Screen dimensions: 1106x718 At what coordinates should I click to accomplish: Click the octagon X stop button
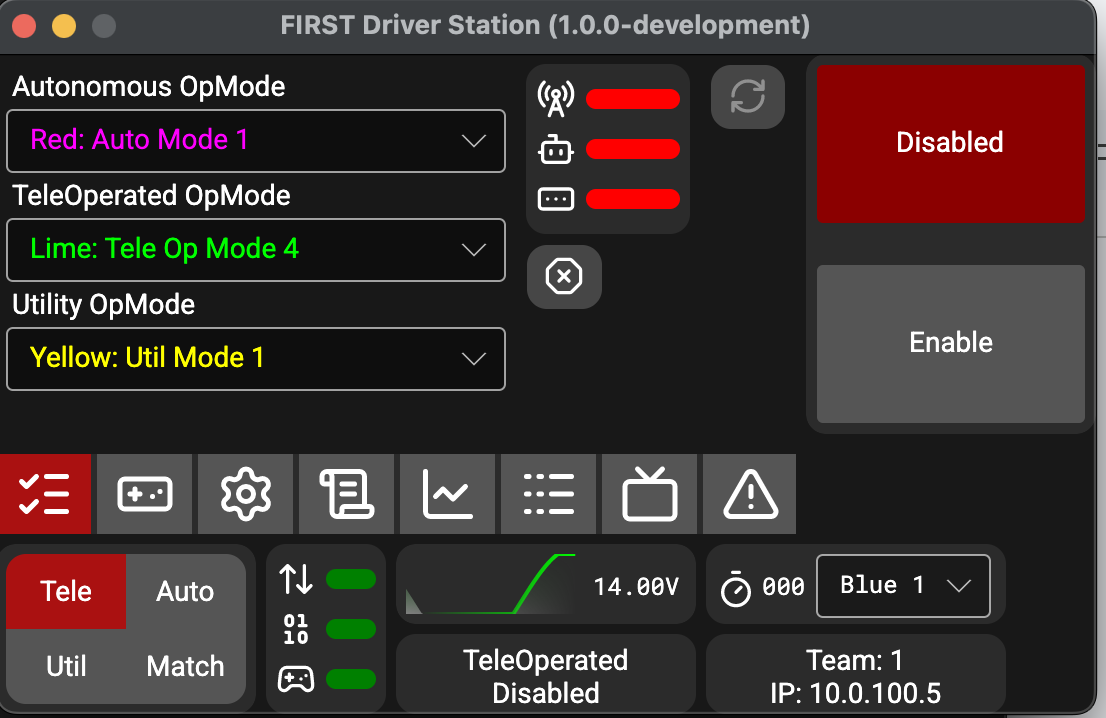coord(564,276)
